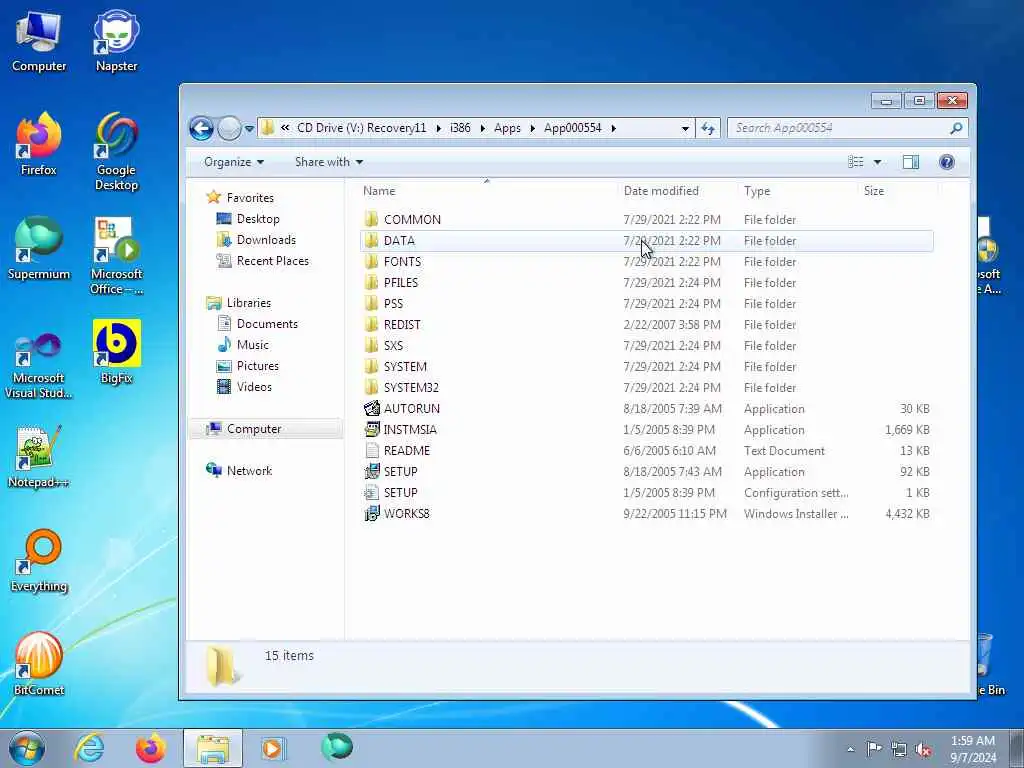Image resolution: width=1024 pixels, height=768 pixels.
Task: Sort by Type column header
Action: (x=797, y=191)
